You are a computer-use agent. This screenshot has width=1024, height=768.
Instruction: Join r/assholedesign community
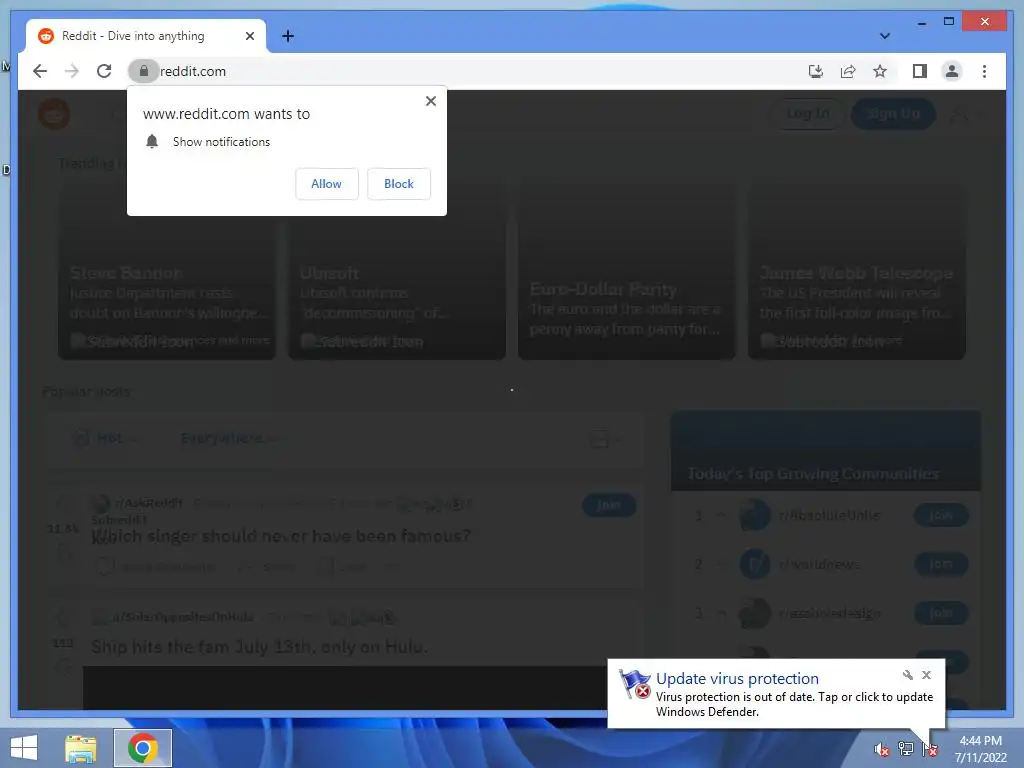pos(940,613)
